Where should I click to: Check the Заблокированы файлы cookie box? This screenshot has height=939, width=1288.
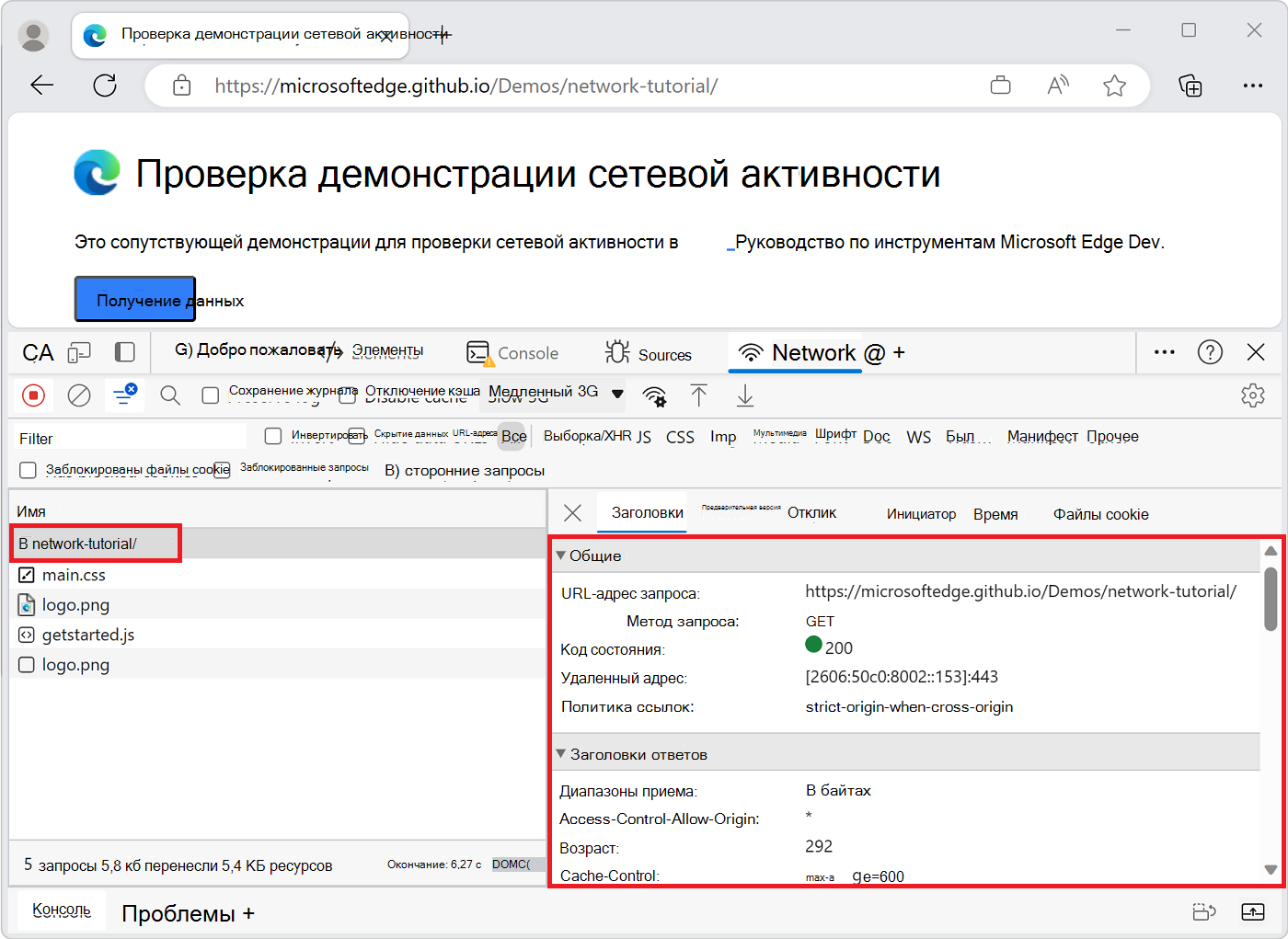click(x=28, y=470)
